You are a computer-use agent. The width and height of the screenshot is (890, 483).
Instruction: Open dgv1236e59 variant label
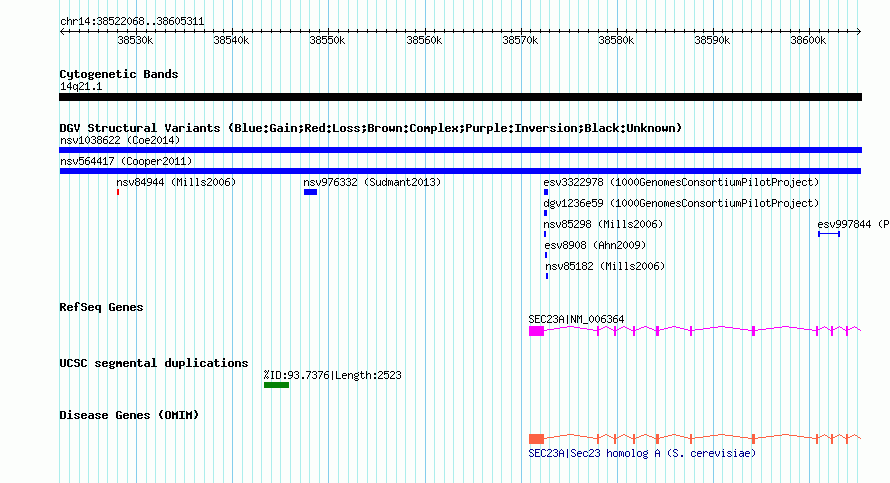tap(681, 203)
